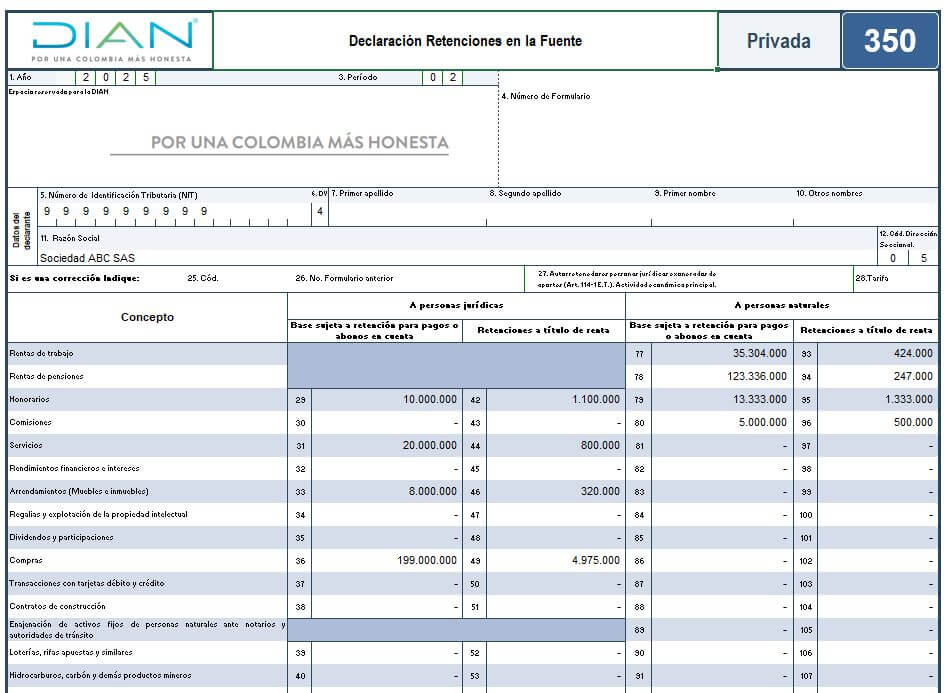This screenshot has width=947, height=693.
Task: Select cell 35.304.000 in Rentas de trabajo
Action: click(x=722, y=353)
